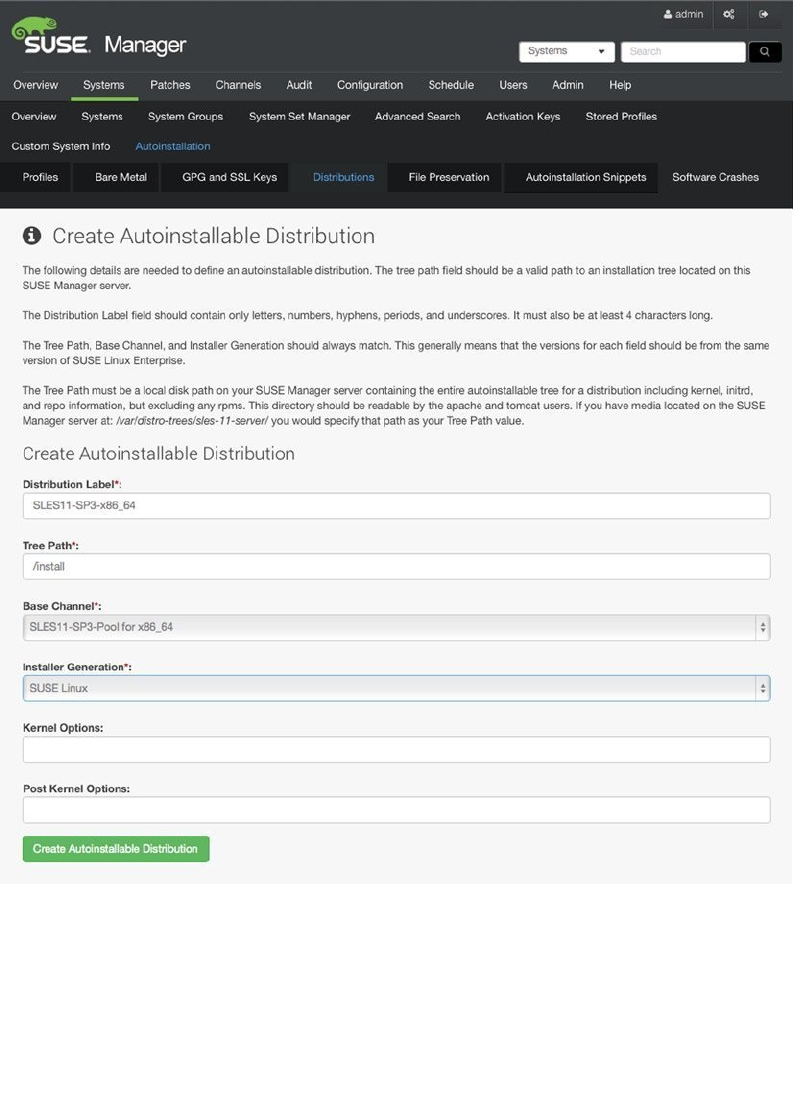The image size is (793, 1093).
Task: Open the Systems search scope dropdown
Action: coord(566,52)
